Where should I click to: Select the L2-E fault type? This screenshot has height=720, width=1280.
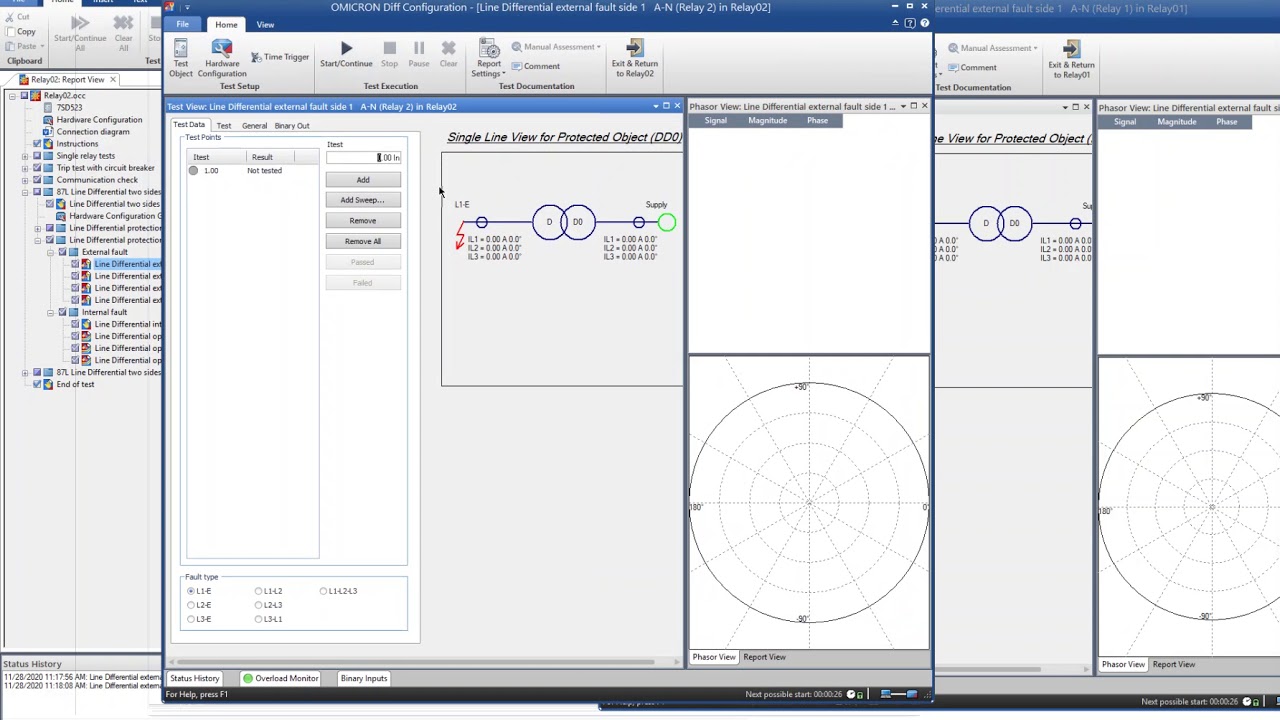[199, 605]
